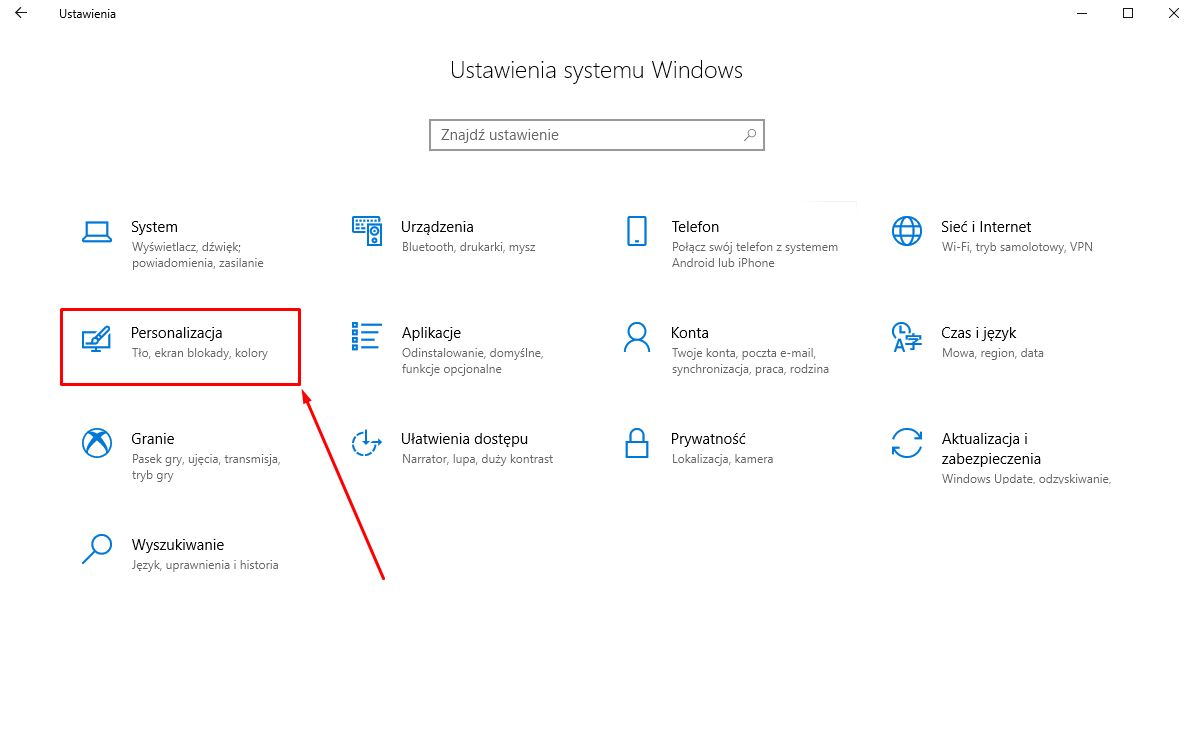Open the Wyszukiwanie label
Screen dimensions: 1192x736
178,544
